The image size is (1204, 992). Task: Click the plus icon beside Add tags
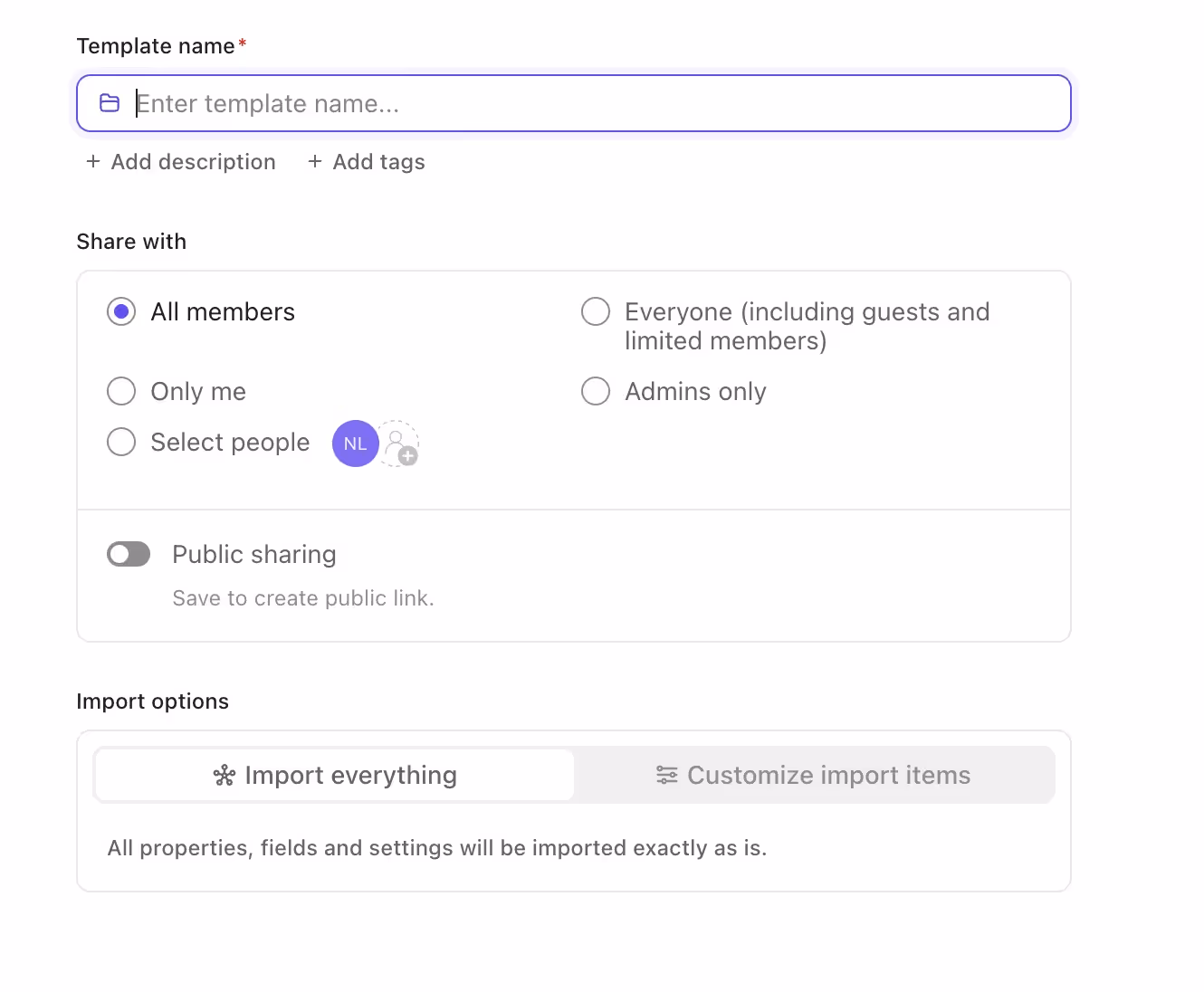[315, 161]
